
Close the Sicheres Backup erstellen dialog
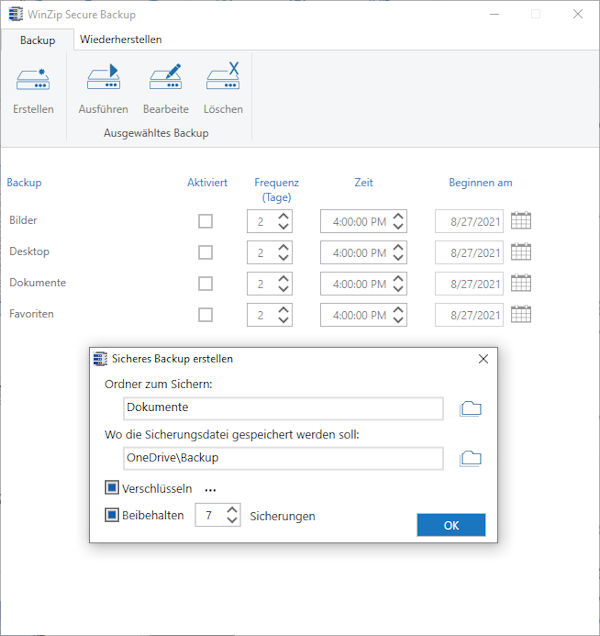click(483, 359)
